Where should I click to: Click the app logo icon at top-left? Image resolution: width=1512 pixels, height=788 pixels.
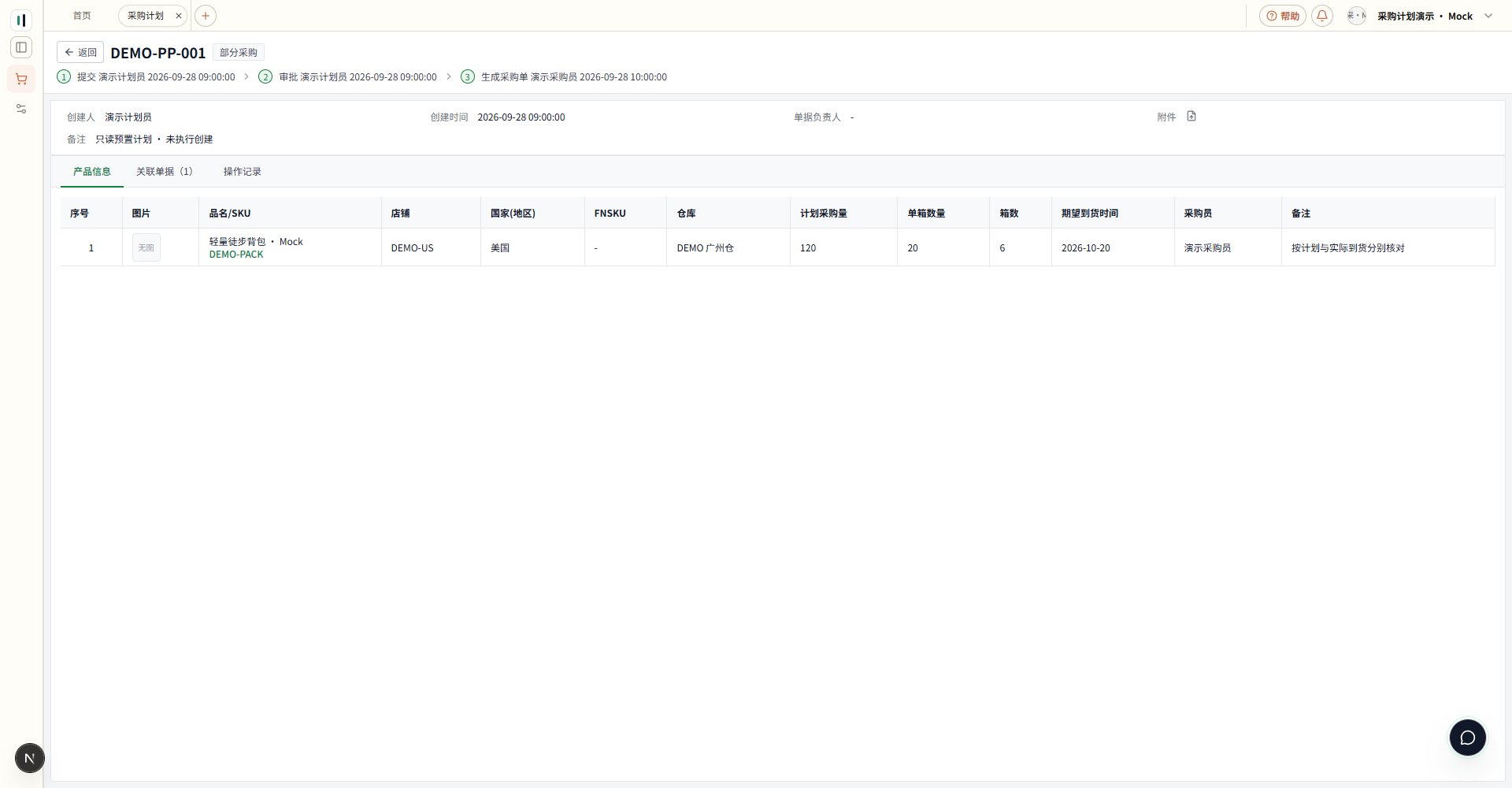[21, 20]
